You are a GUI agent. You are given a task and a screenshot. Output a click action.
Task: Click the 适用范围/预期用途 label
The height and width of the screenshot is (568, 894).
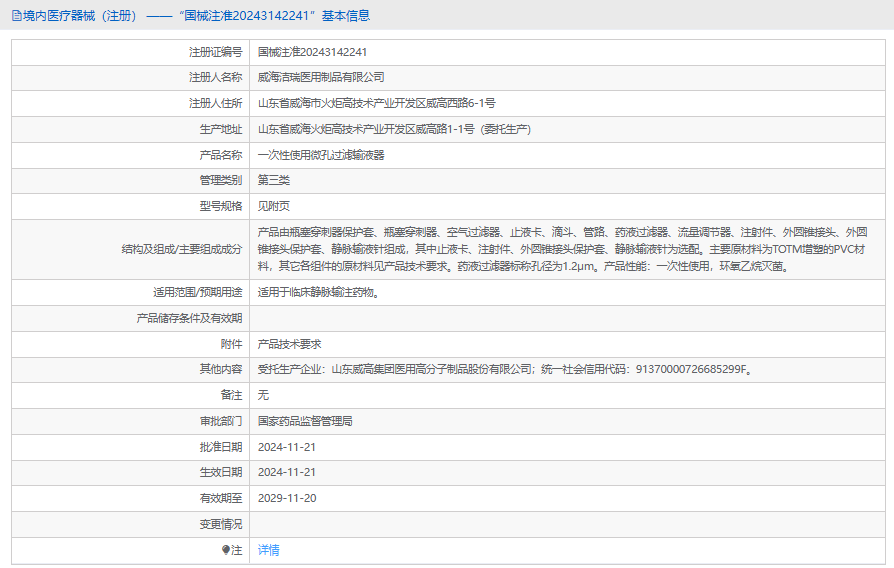click(197, 293)
